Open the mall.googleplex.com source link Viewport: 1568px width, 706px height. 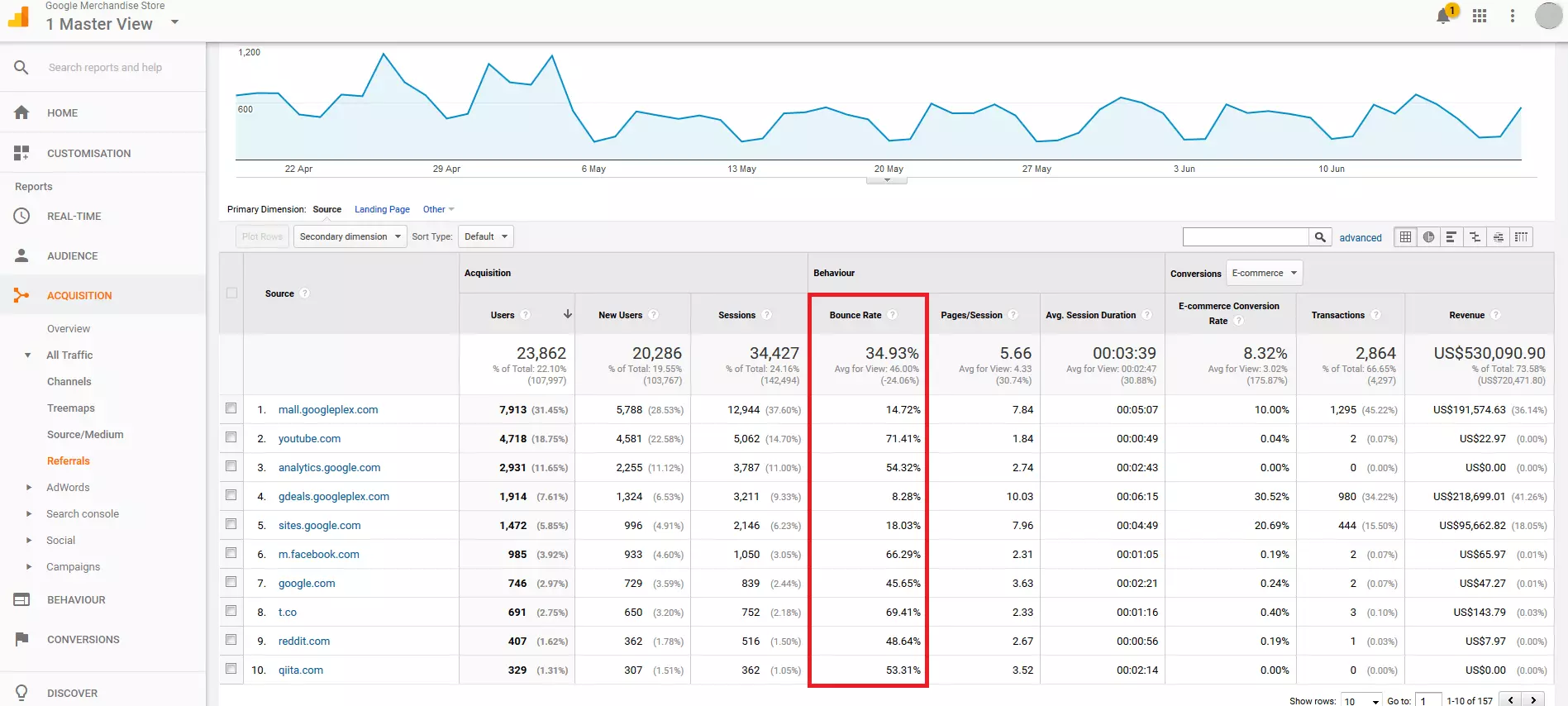328,409
